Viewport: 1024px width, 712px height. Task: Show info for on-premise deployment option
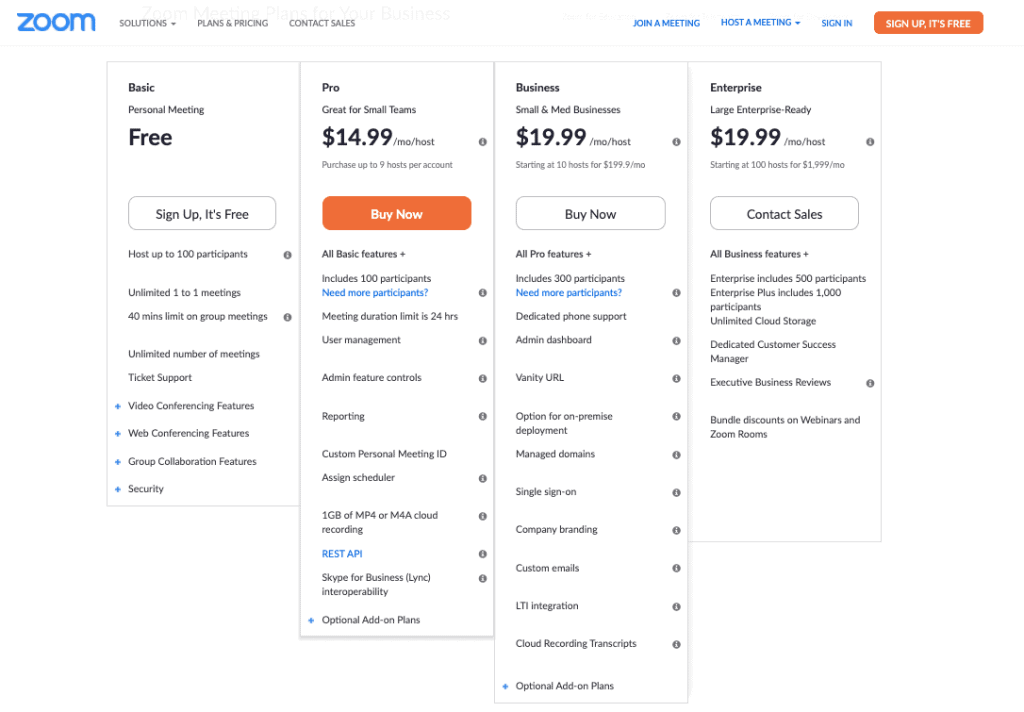tap(677, 417)
